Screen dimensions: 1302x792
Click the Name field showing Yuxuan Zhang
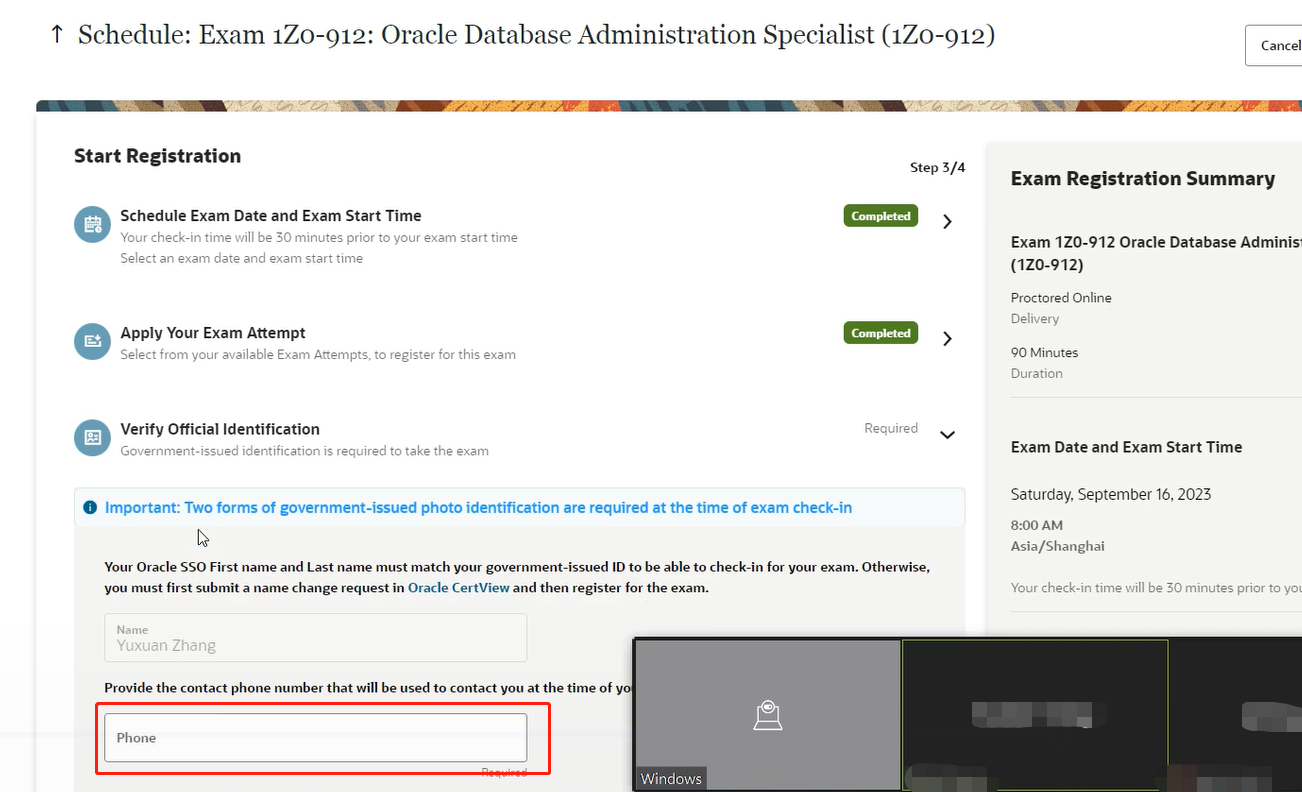(x=316, y=637)
